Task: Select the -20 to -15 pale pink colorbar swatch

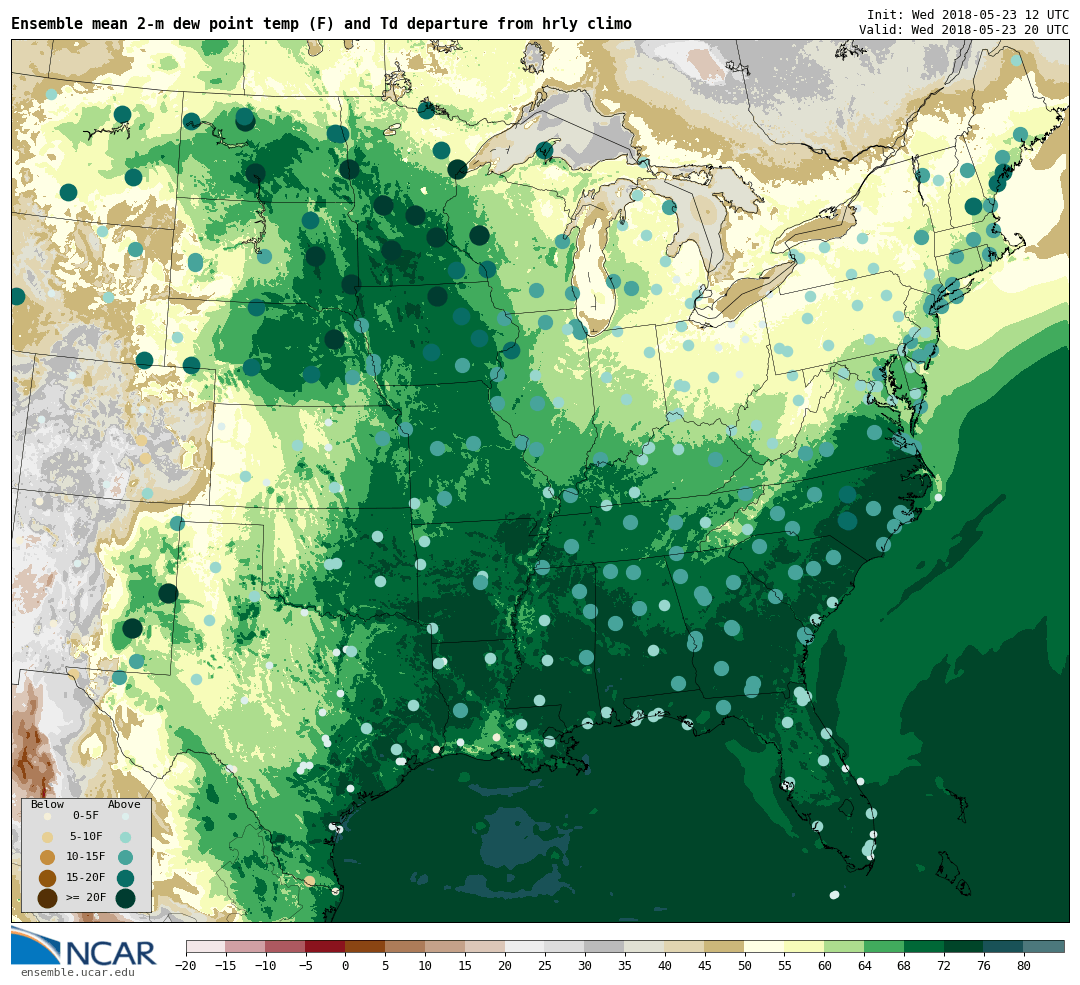Action: [206, 947]
